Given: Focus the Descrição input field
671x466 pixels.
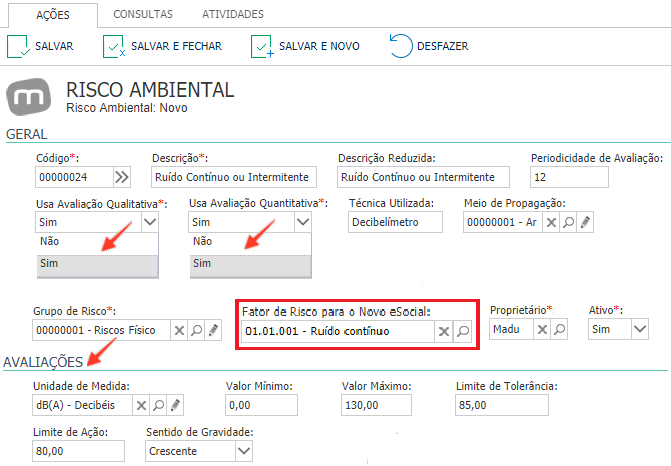Looking at the screenshot, I should pos(234,177).
